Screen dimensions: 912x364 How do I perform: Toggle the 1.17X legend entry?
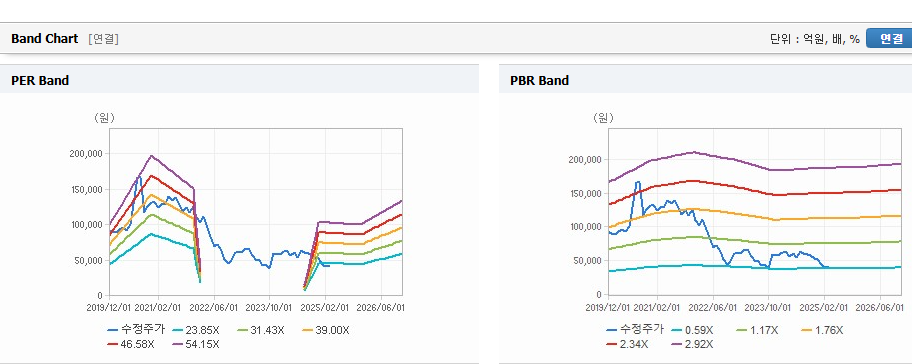pos(757,330)
